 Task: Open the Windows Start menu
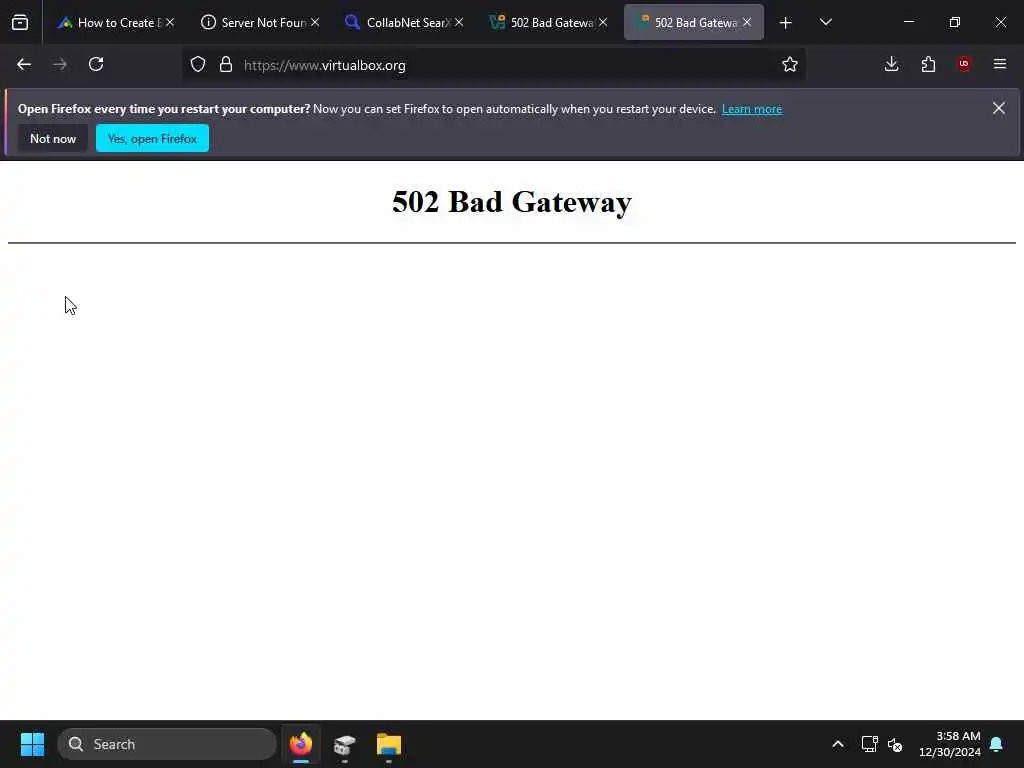32,744
